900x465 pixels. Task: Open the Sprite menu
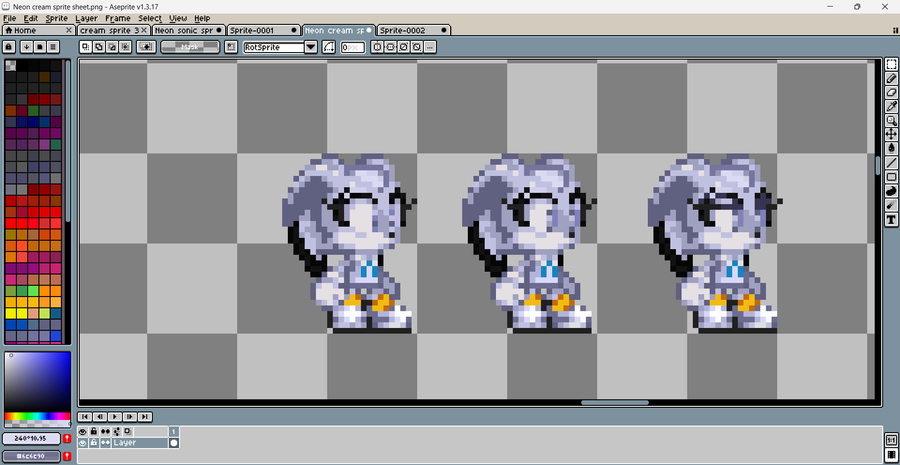pyautogui.click(x=57, y=18)
